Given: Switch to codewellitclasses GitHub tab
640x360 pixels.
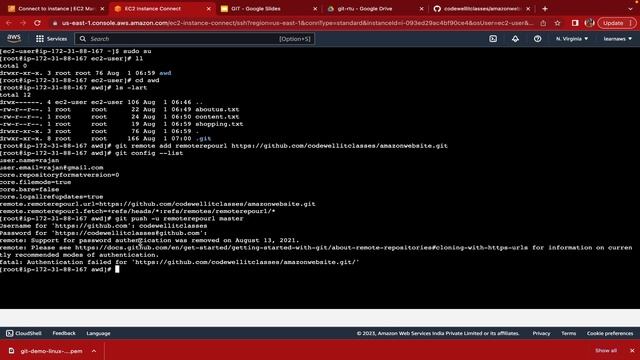Looking at the screenshot, I should (482, 9).
